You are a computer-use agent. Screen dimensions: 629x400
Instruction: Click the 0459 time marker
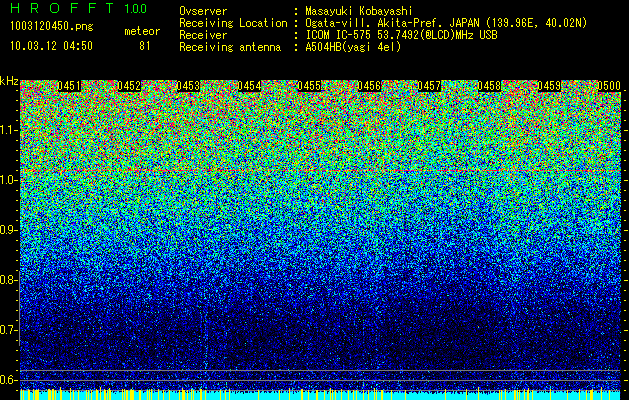point(549,86)
